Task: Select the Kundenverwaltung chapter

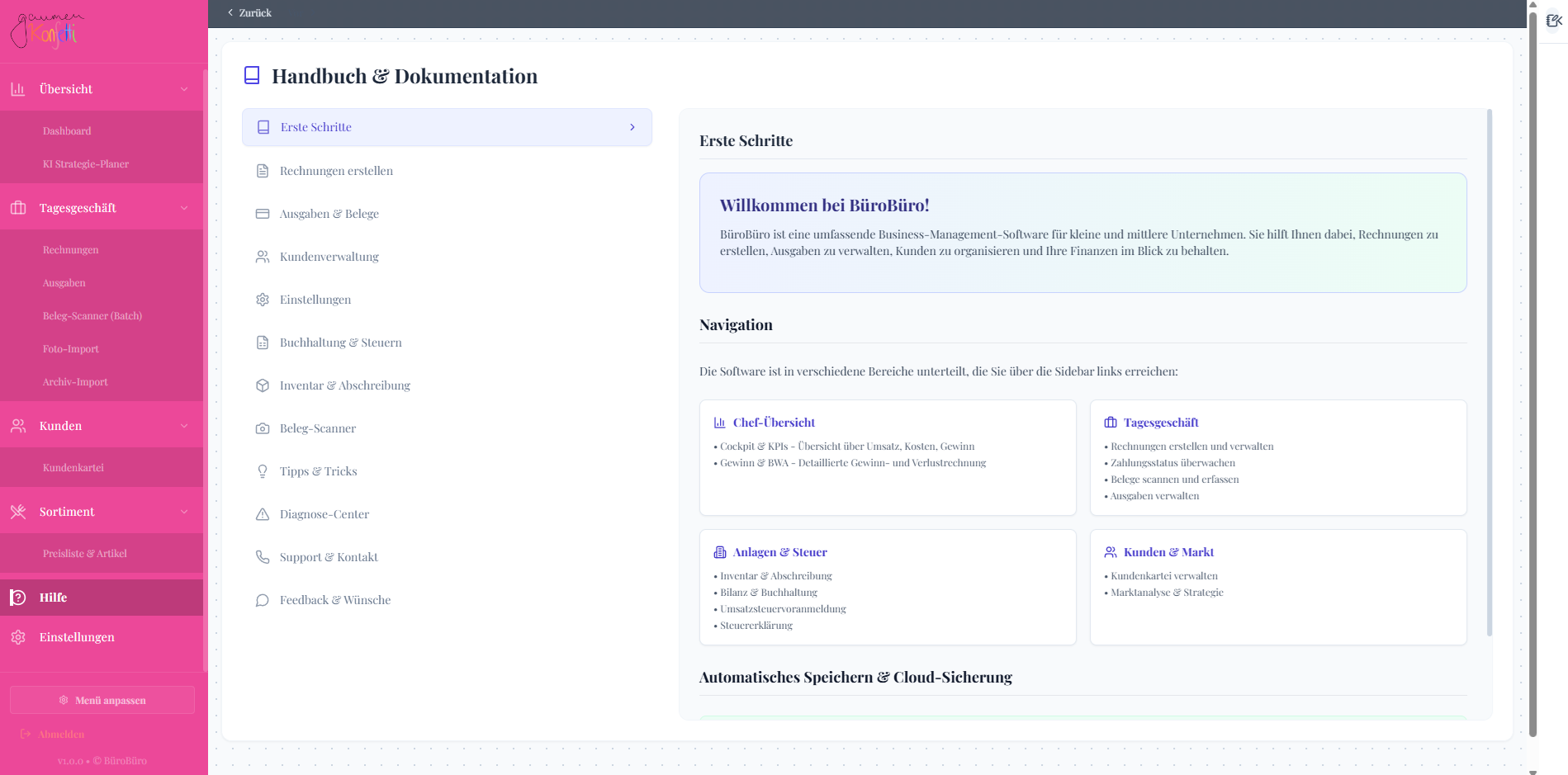Action: coord(447,257)
